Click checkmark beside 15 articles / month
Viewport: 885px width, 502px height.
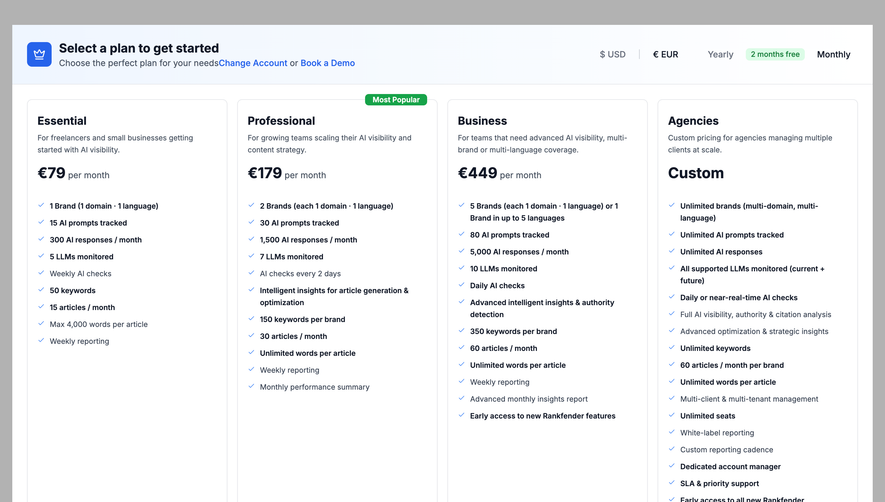click(x=41, y=307)
